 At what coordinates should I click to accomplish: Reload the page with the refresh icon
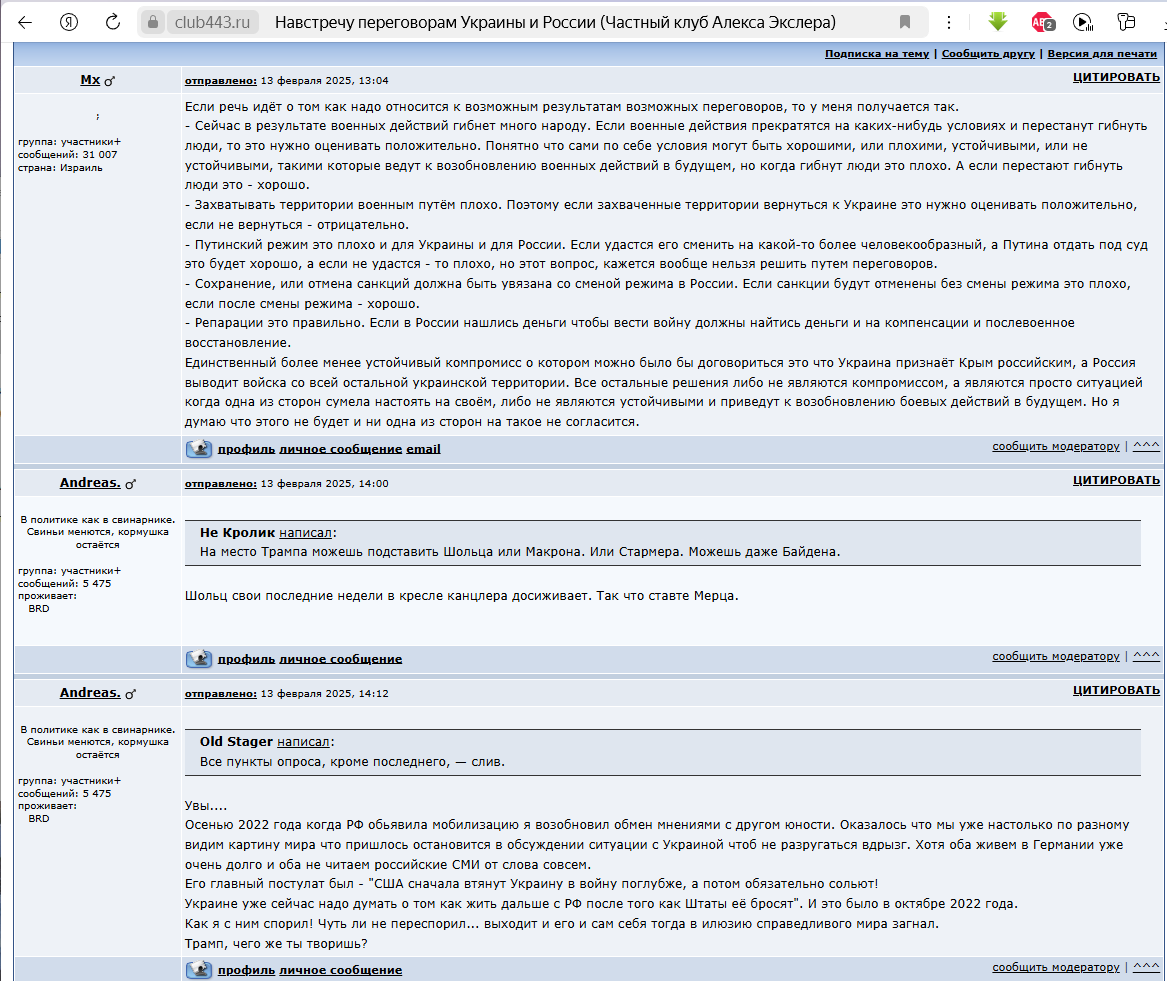[113, 22]
